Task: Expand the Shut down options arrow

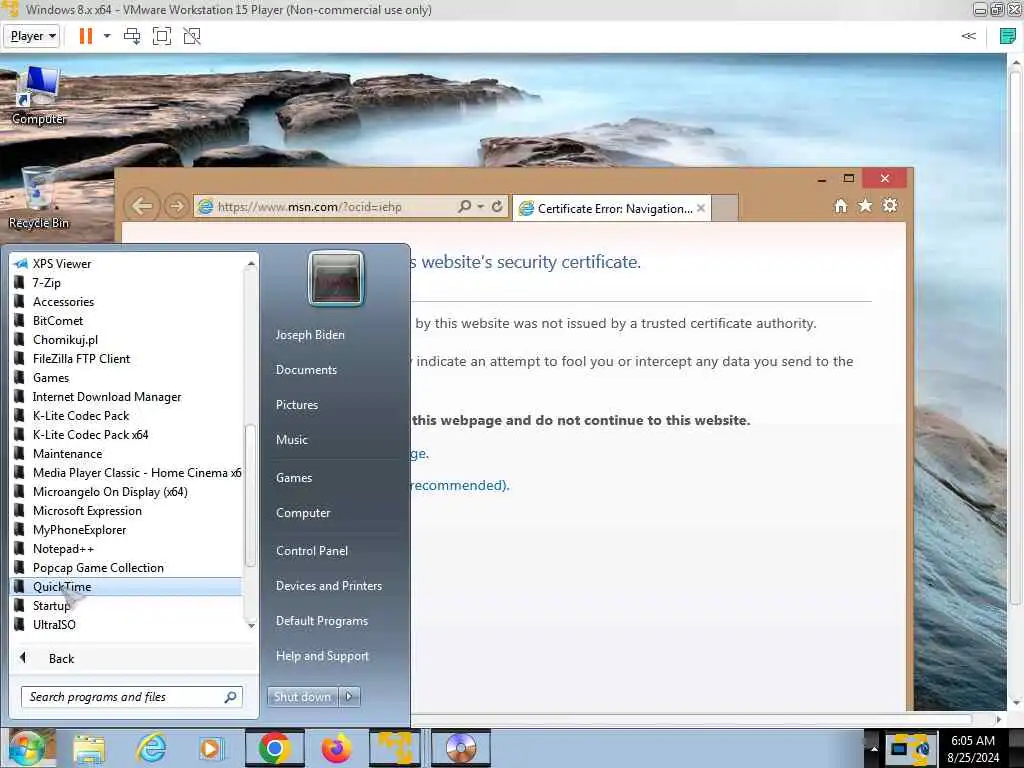Action: click(349, 697)
